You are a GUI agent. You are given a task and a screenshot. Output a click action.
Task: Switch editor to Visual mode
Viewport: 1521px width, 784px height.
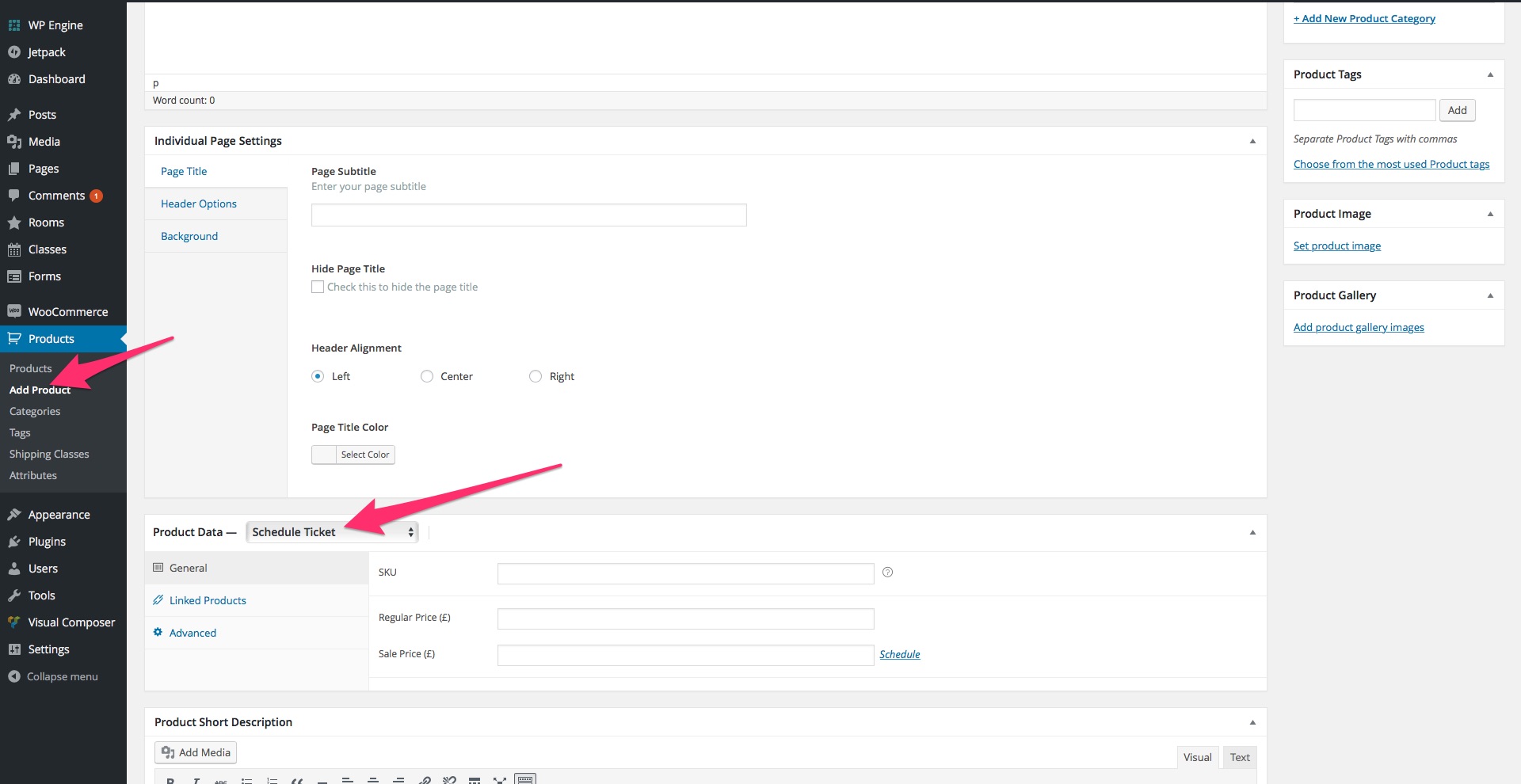tap(1197, 757)
